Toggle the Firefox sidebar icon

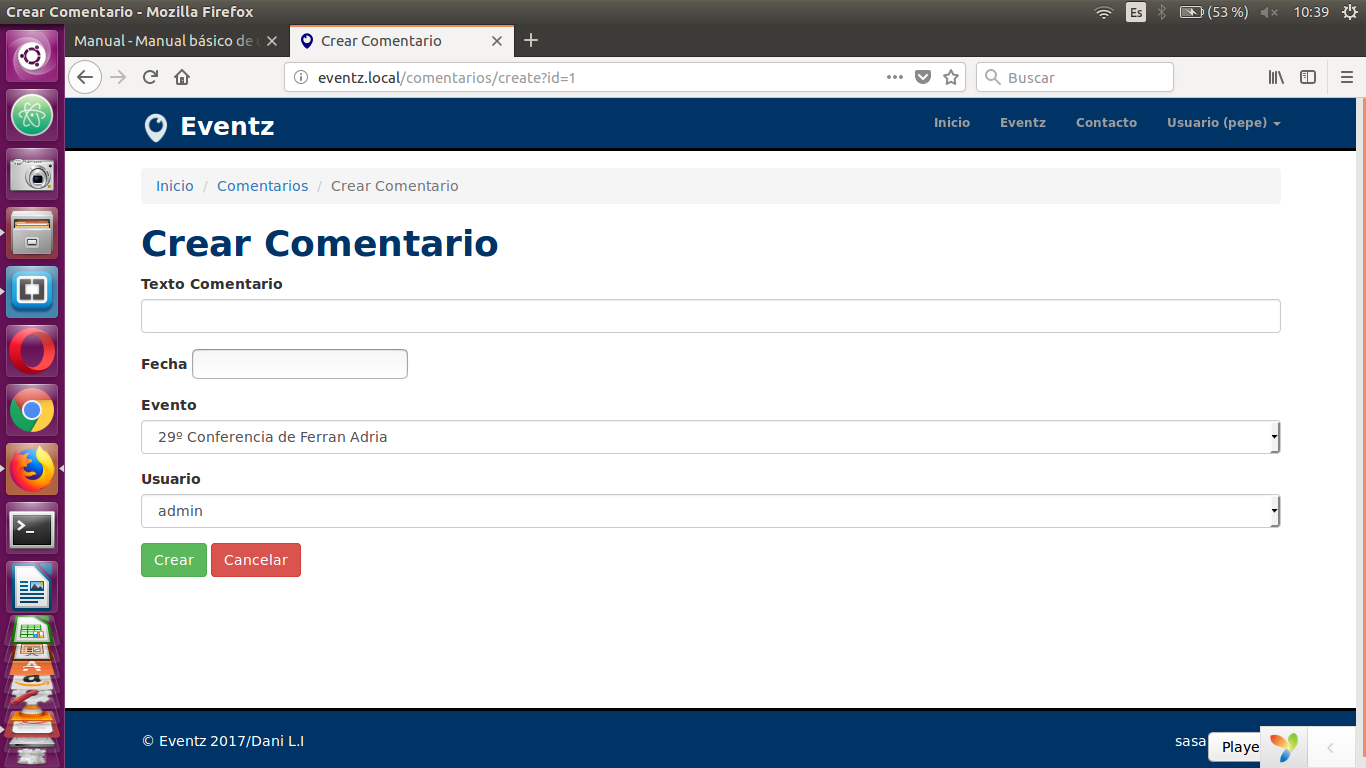pos(1308,77)
